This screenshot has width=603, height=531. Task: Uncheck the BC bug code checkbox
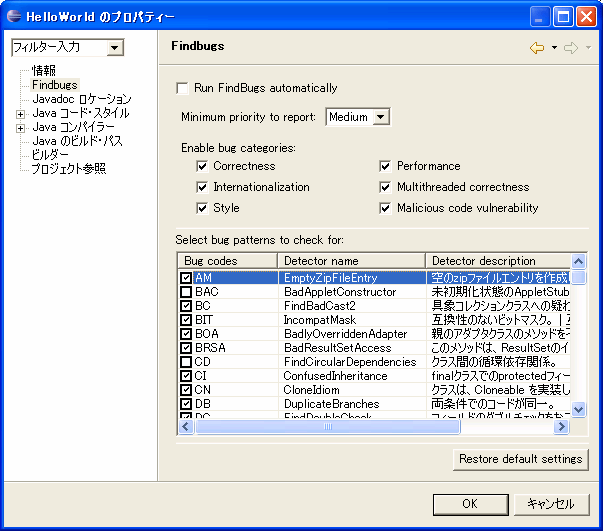pos(186,306)
